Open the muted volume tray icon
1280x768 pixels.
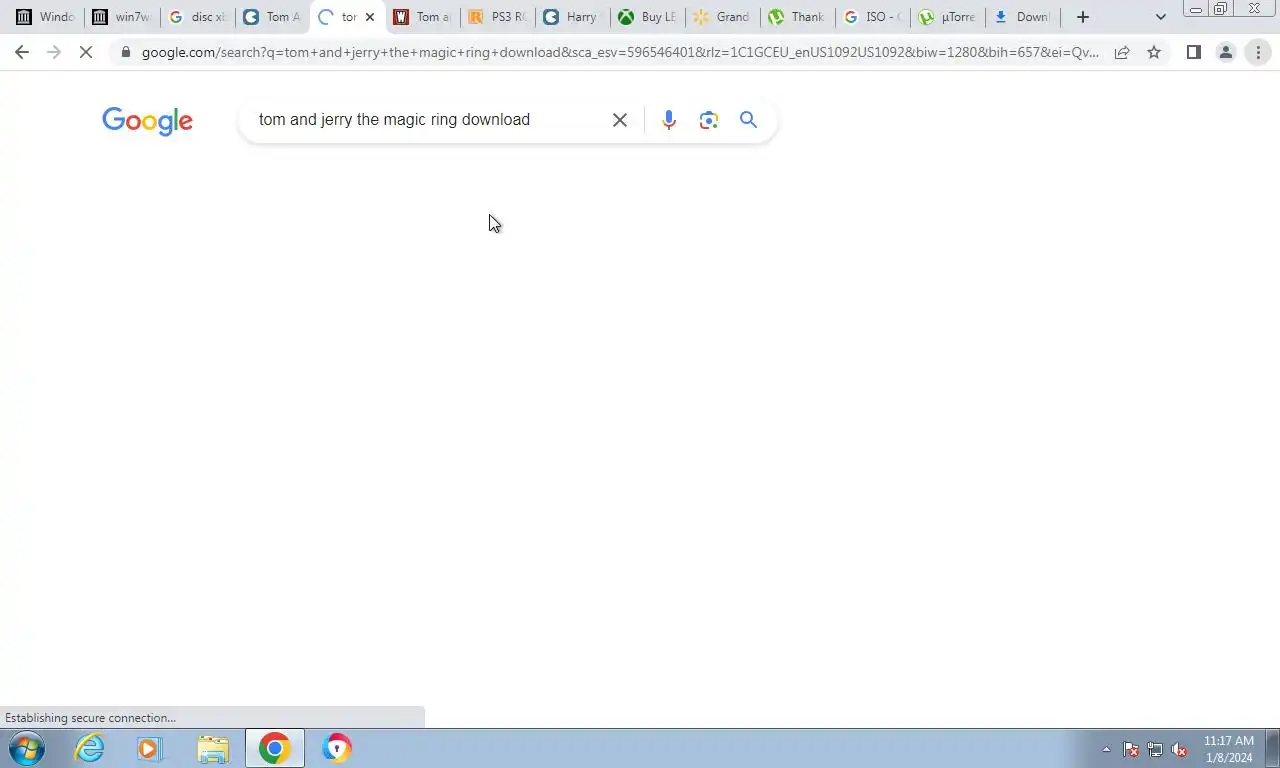coord(1180,749)
